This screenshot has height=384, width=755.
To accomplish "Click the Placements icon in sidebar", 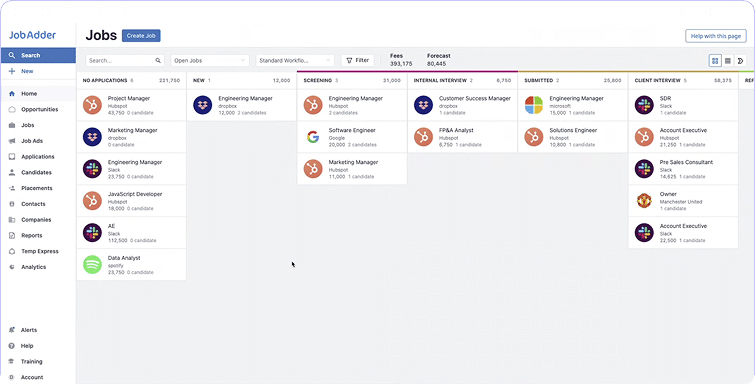I will pyautogui.click(x=12, y=188).
